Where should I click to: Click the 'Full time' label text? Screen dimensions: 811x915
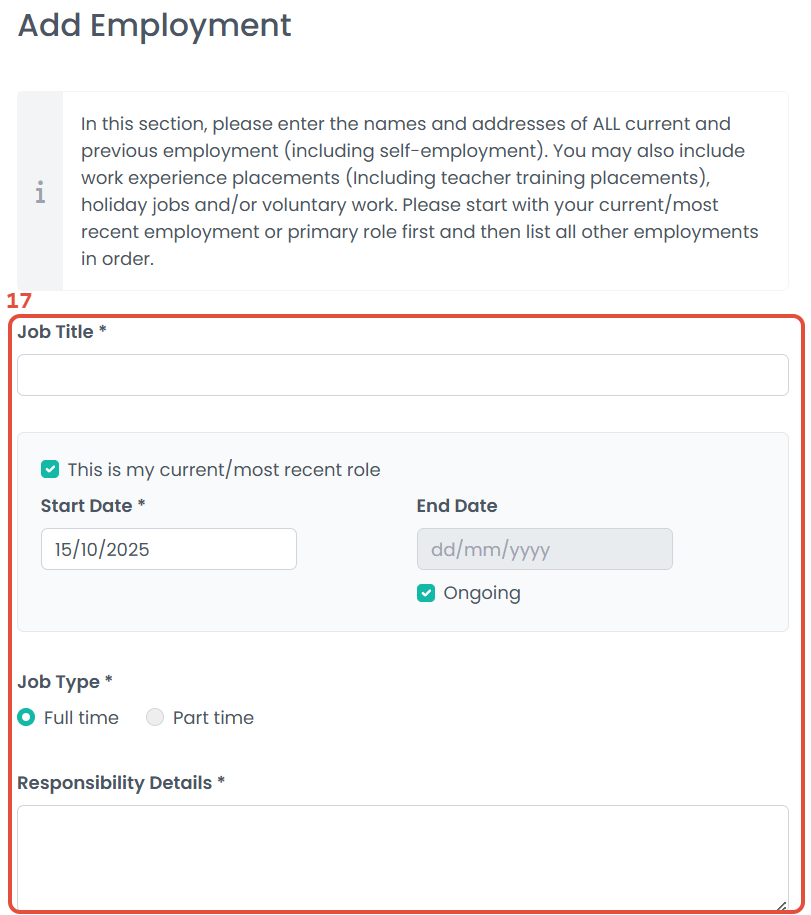click(81, 718)
